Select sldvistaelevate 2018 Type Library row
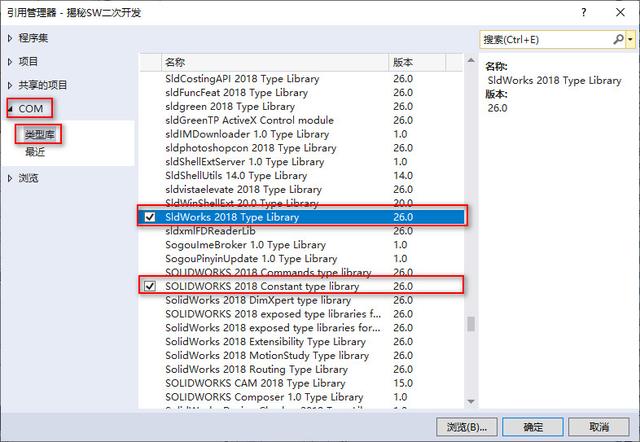The image size is (640, 442). click(x=301, y=190)
